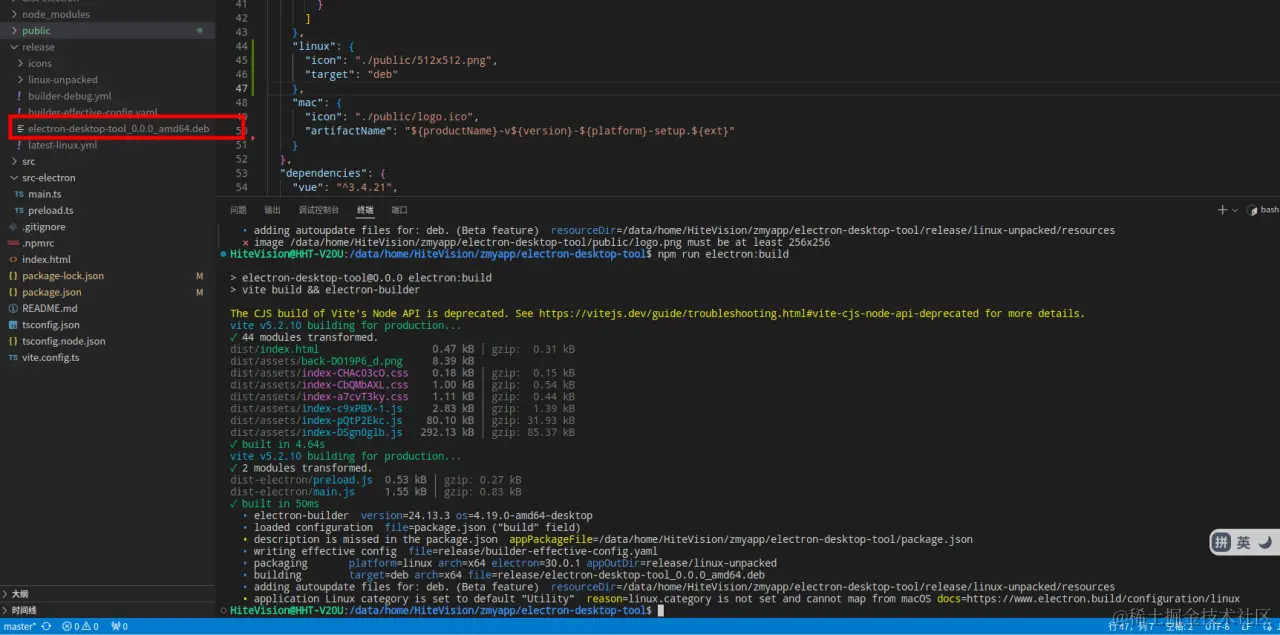The width and height of the screenshot is (1280, 635).
Task: Select the bash terminal instance
Action: click(x=1263, y=210)
